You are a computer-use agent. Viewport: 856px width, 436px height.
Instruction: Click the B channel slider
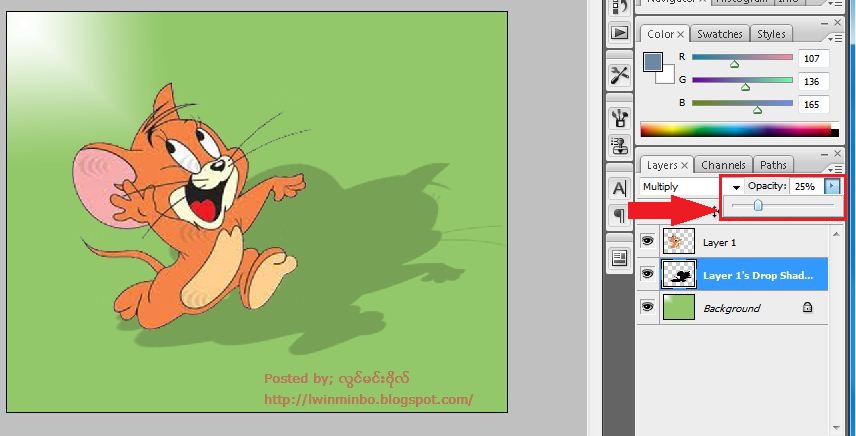[742, 103]
